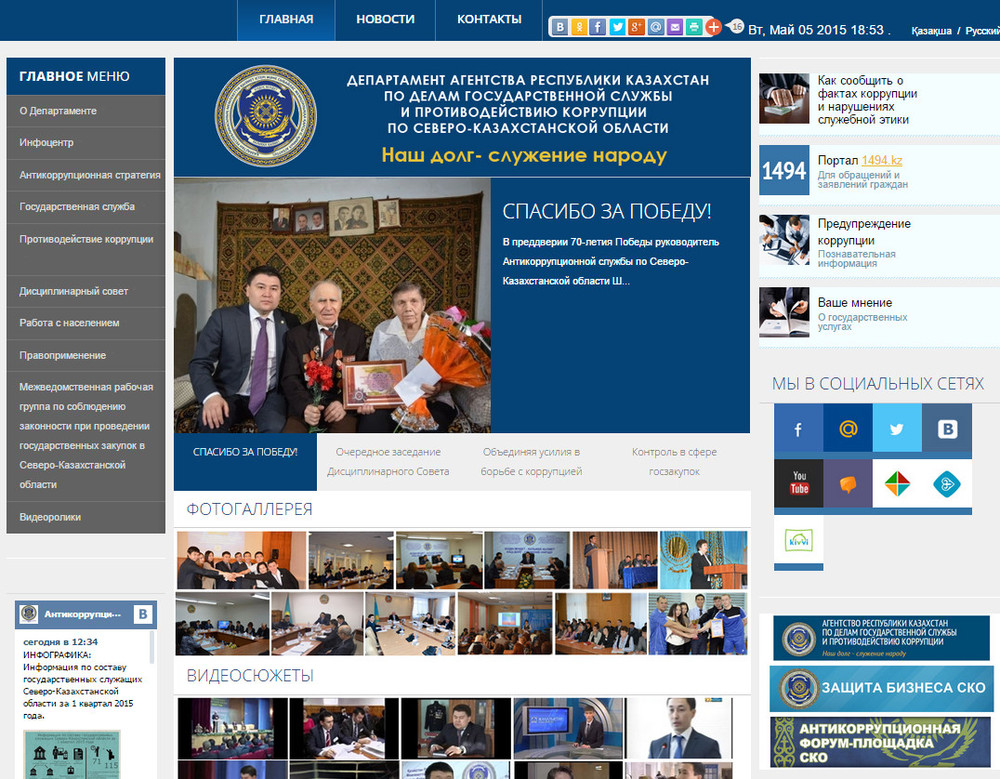Image resolution: width=1000 pixels, height=779 pixels.
Task: Switch the site language to Қазақша
Action: pos(931,31)
